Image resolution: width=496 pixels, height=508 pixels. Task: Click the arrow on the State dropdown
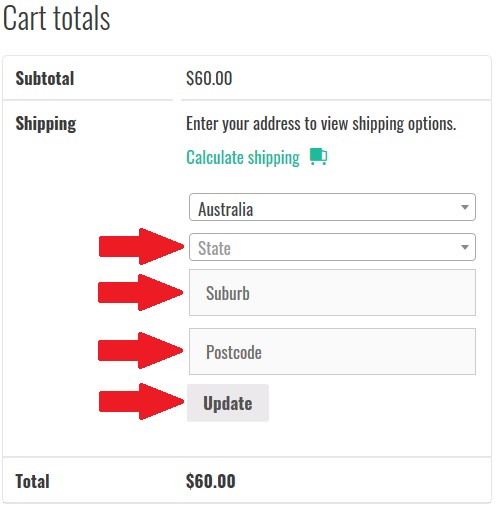[x=465, y=247]
